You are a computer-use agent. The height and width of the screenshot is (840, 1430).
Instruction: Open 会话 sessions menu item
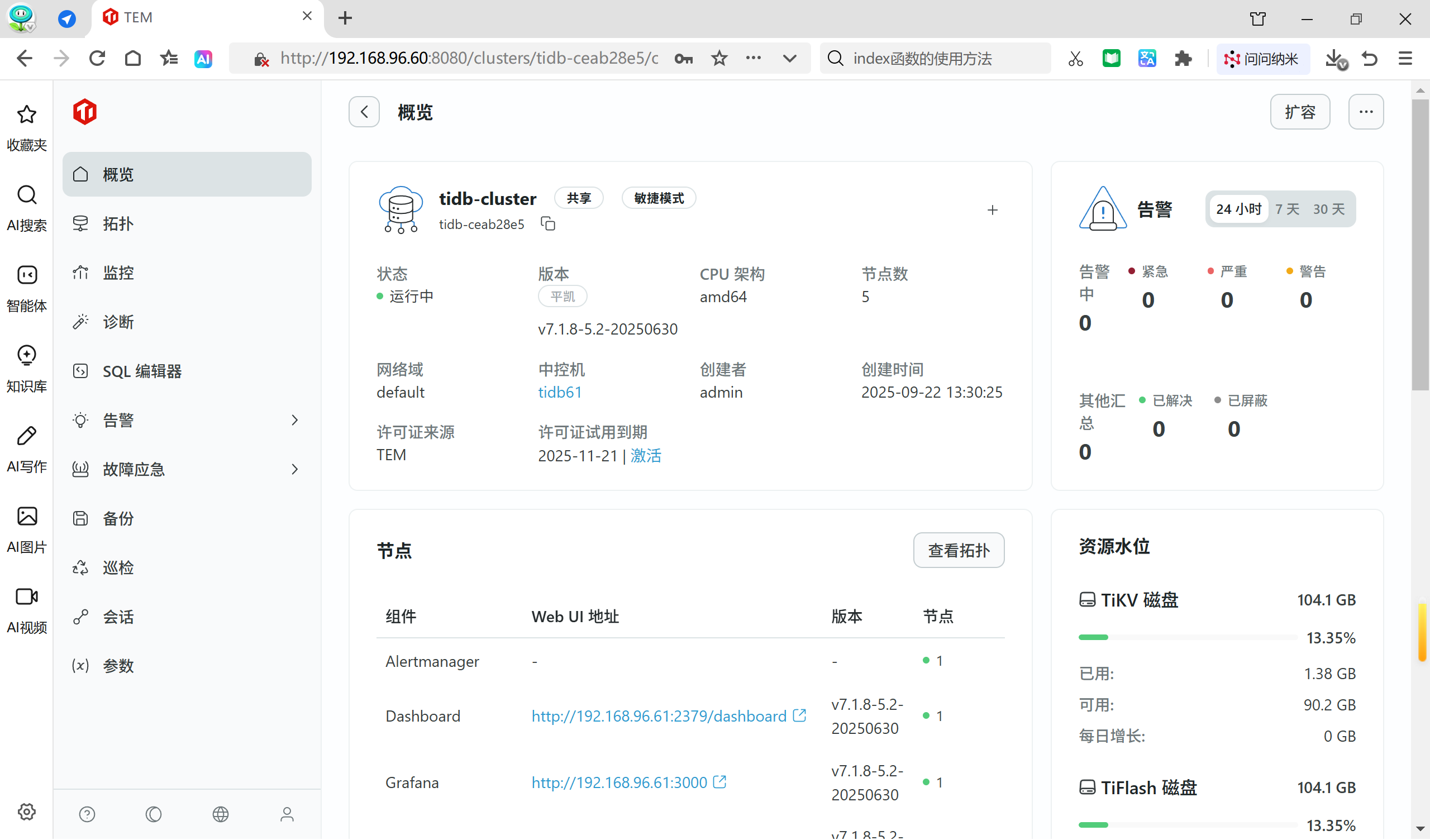click(x=187, y=618)
